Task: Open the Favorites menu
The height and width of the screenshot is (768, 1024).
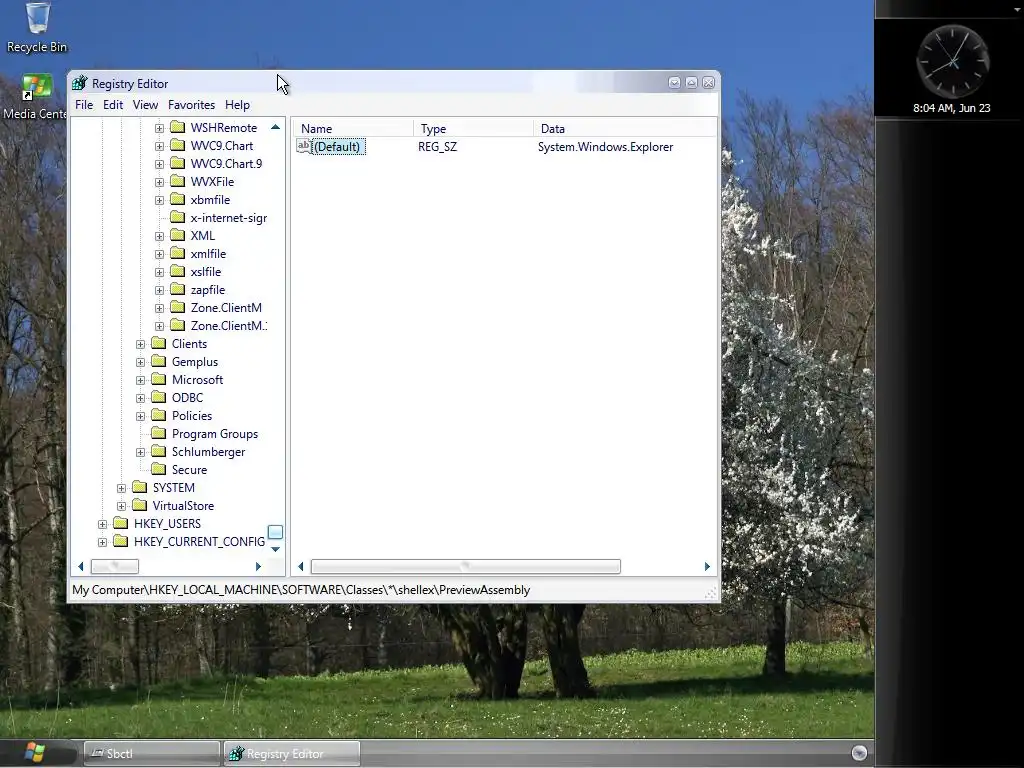Action: [191, 104]
